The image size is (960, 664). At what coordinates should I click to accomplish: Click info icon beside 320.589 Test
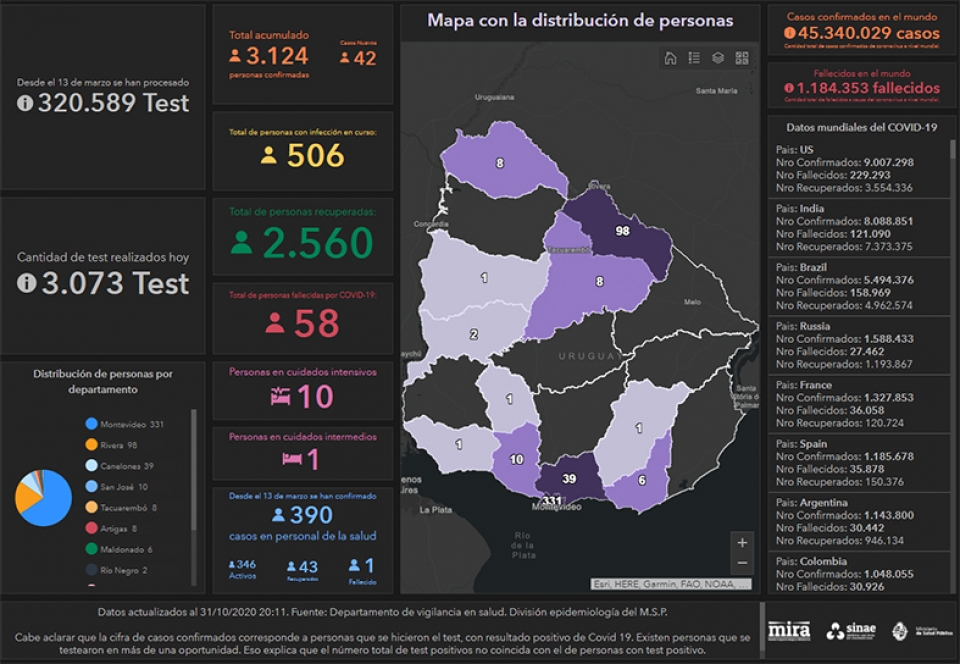click(x=25, y=103)
